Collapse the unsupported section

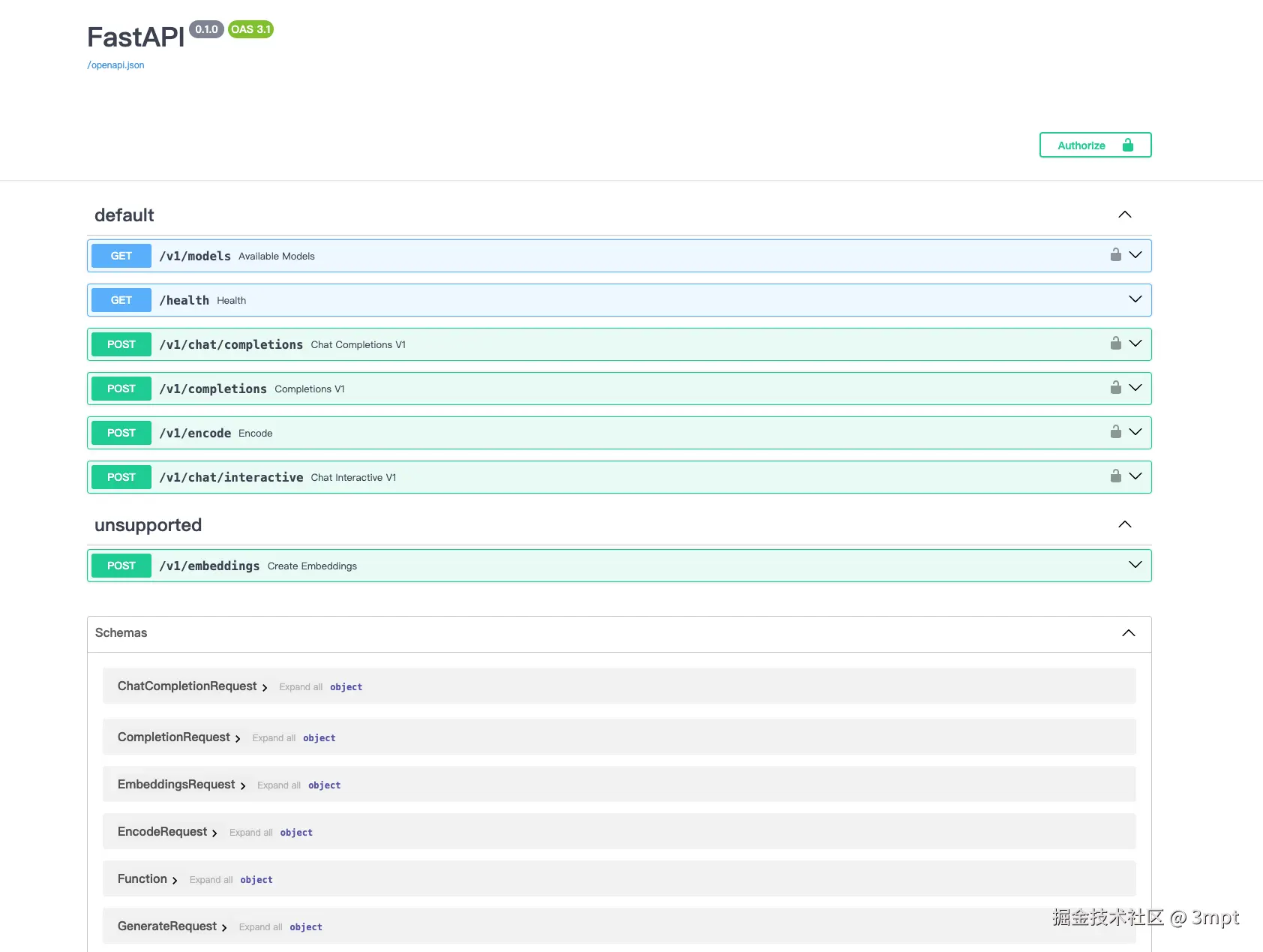(x=1125, y=524)
